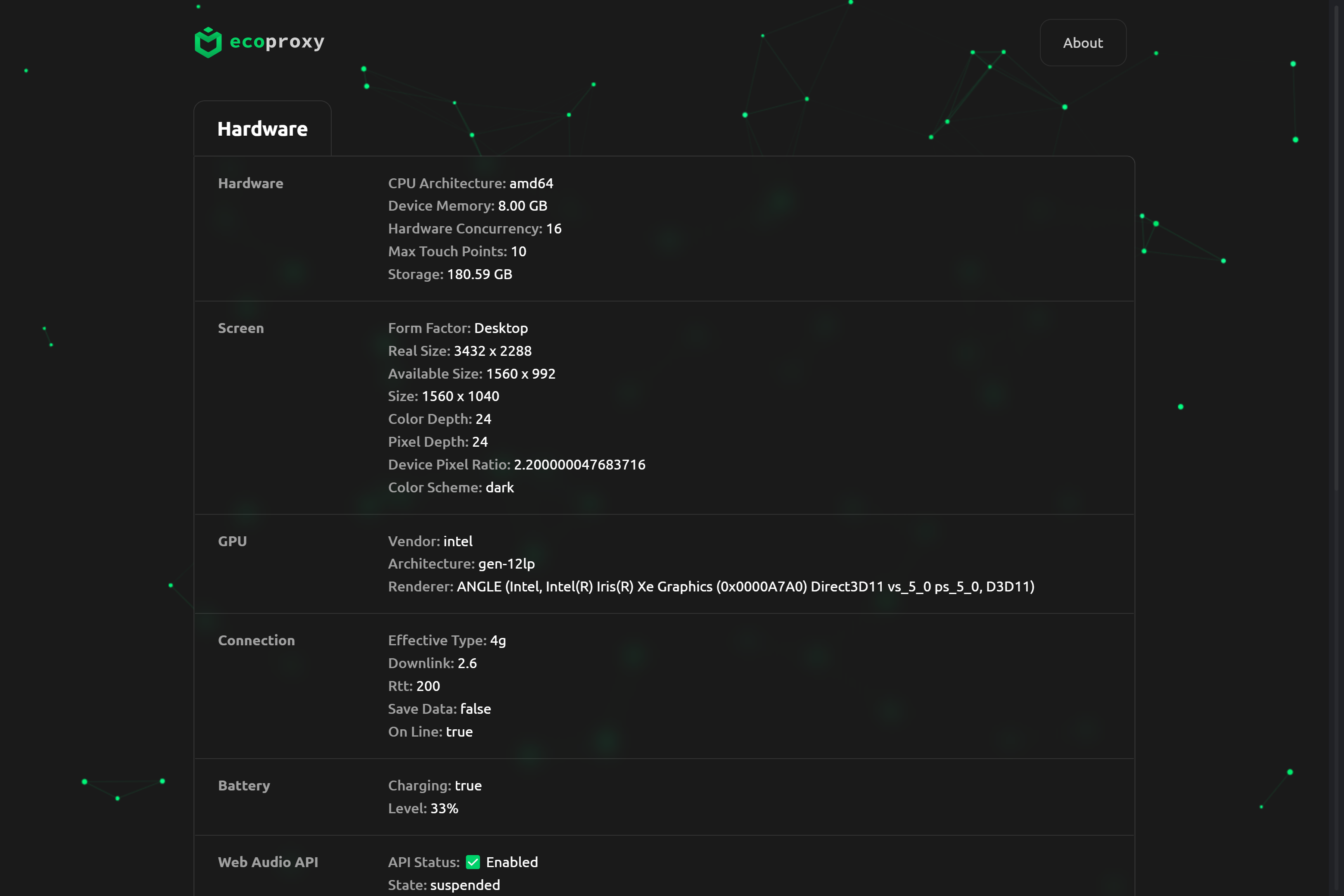Select the Hardware tab

pos(262,129)
